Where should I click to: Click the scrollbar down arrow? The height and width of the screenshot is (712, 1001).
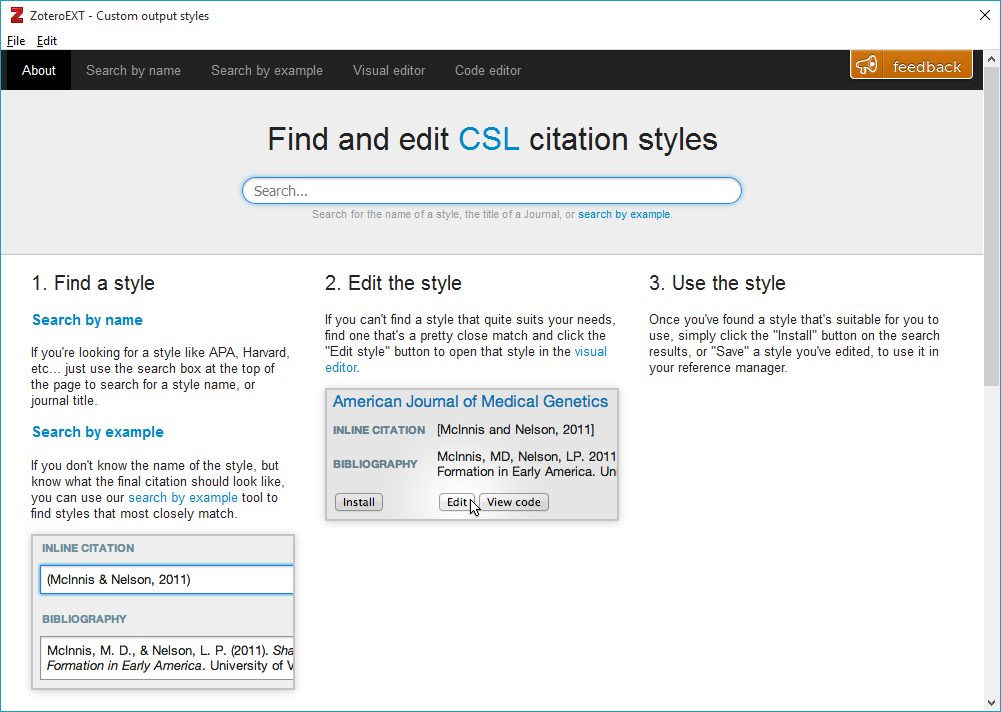[x=991, y=703]
